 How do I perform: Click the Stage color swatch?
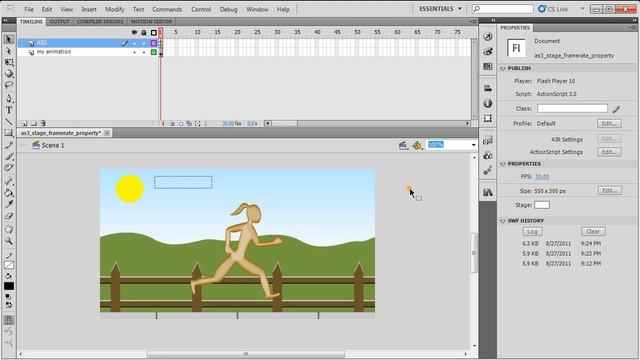pos(542,205)
